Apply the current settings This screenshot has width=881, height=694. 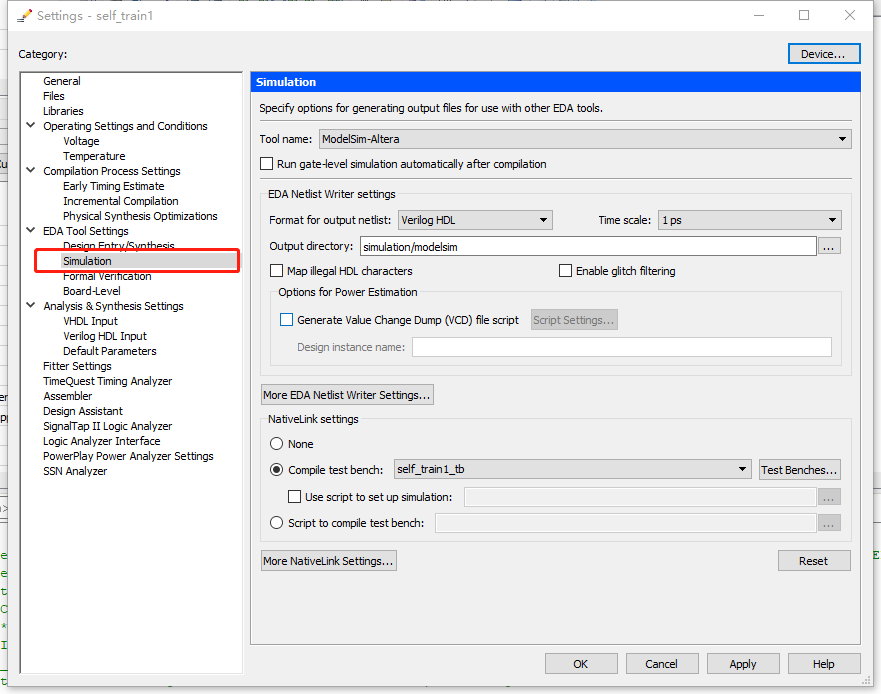click(x=743, y=664)
